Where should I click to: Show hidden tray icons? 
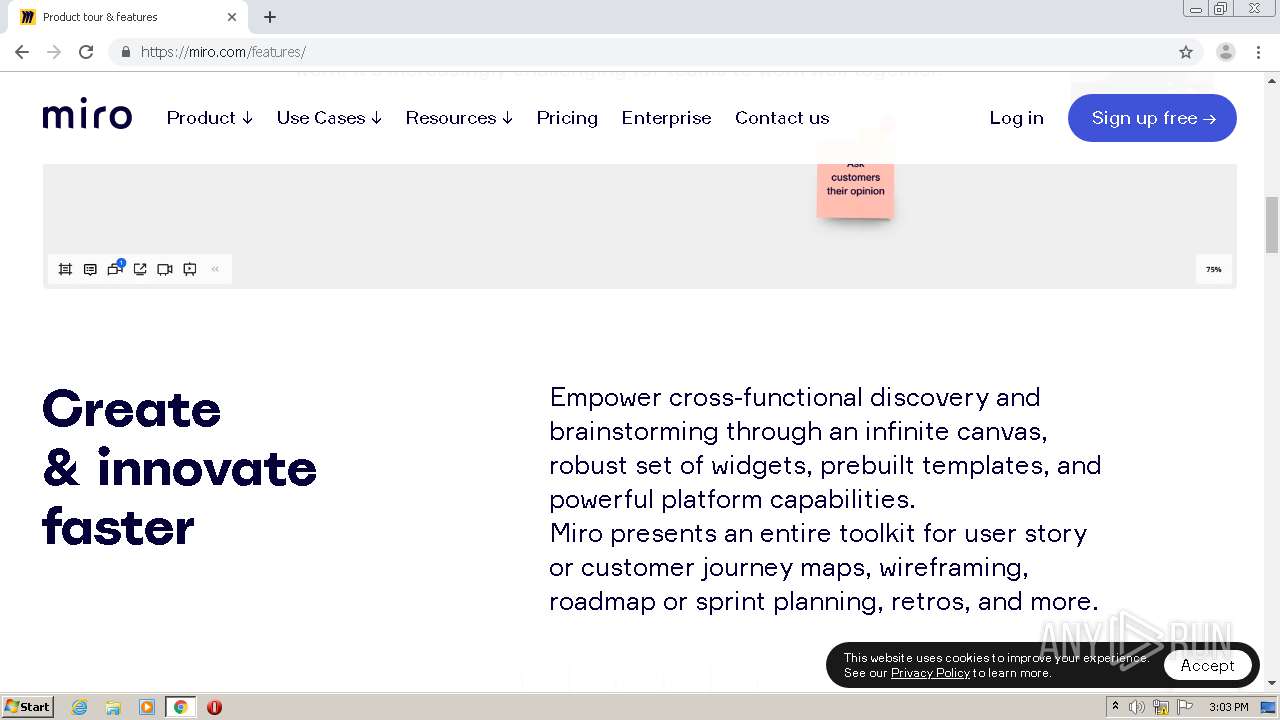(x=1116, y=707)
